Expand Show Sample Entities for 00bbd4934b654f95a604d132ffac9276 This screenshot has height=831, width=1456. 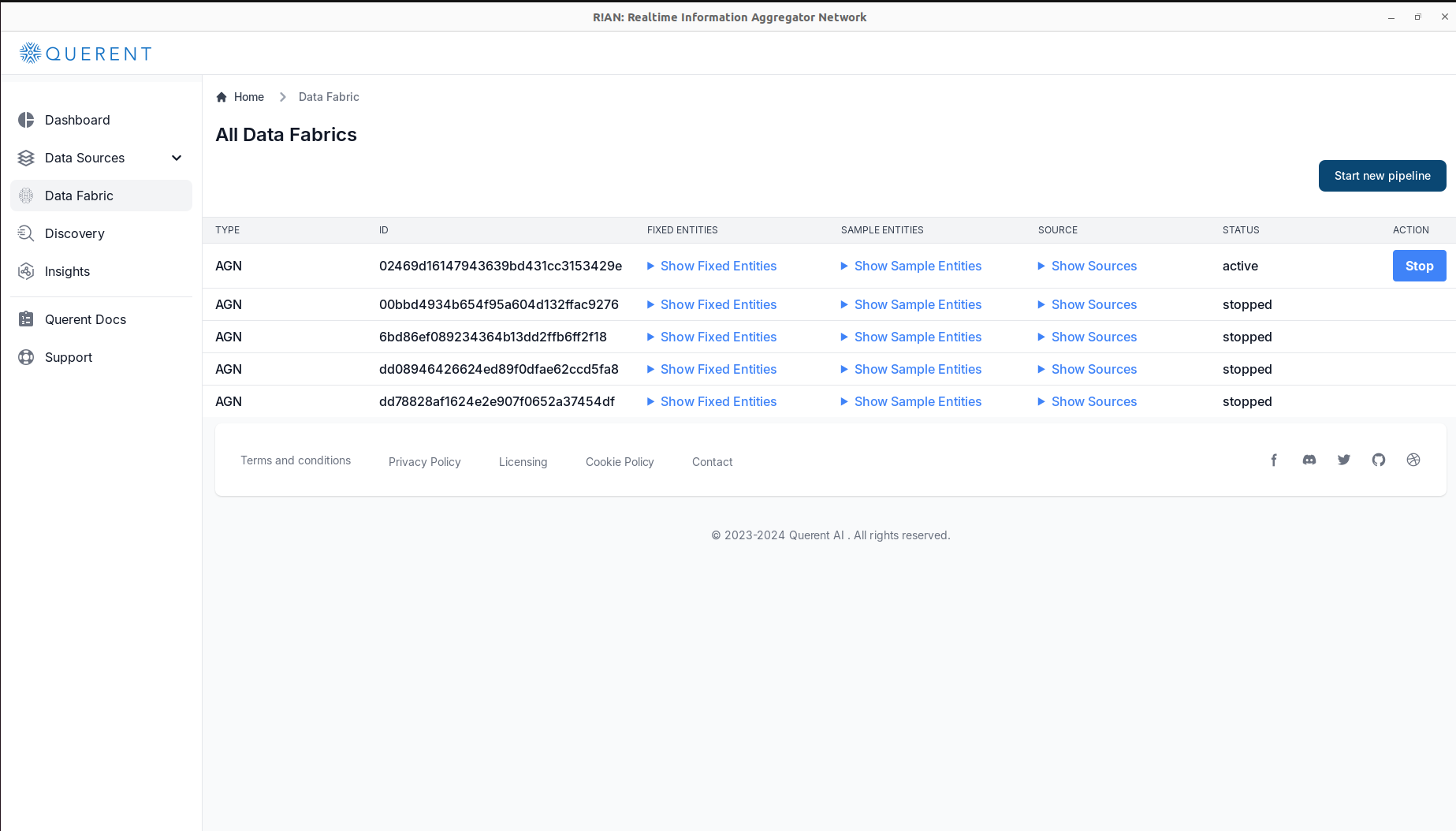(x=911, y=304)
